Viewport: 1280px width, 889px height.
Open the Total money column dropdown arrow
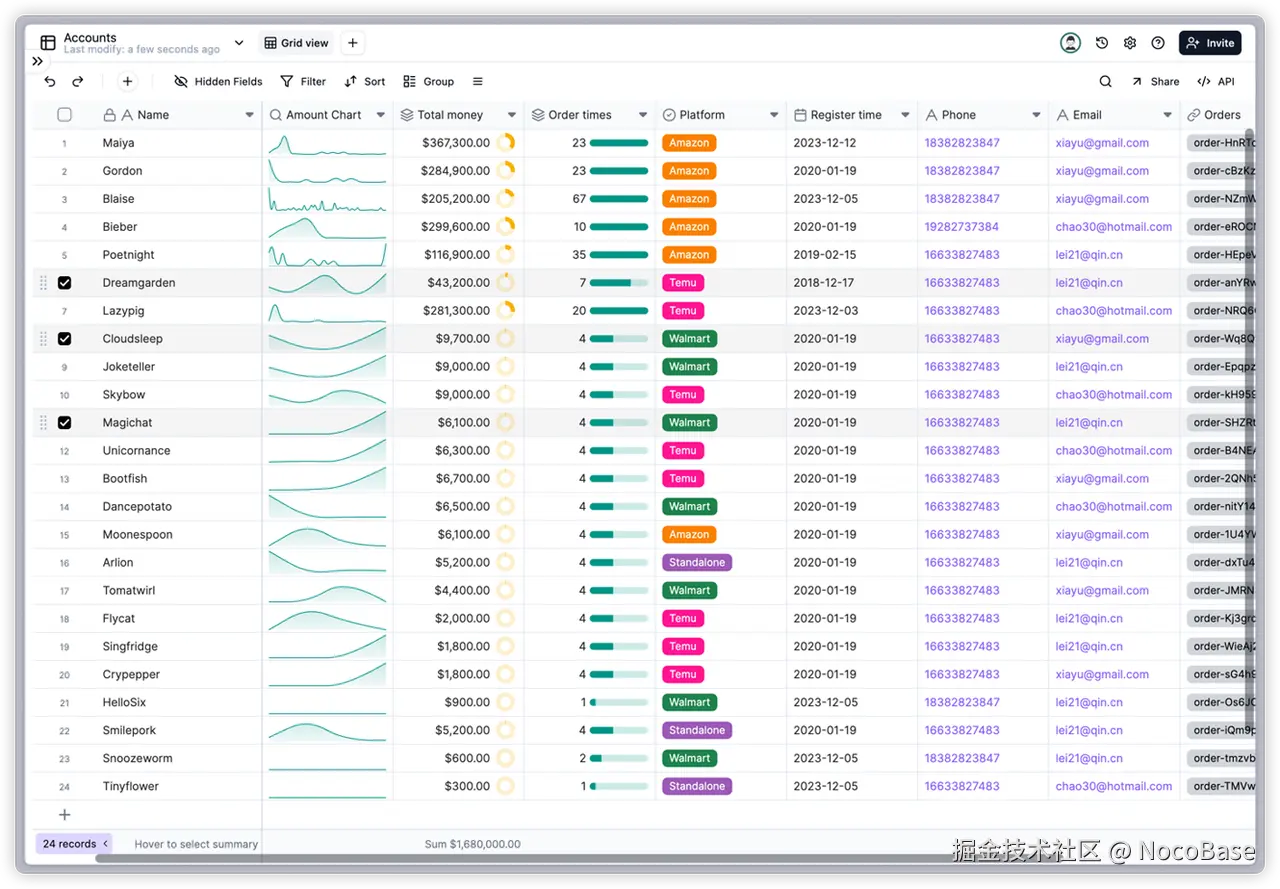point(512,115)
